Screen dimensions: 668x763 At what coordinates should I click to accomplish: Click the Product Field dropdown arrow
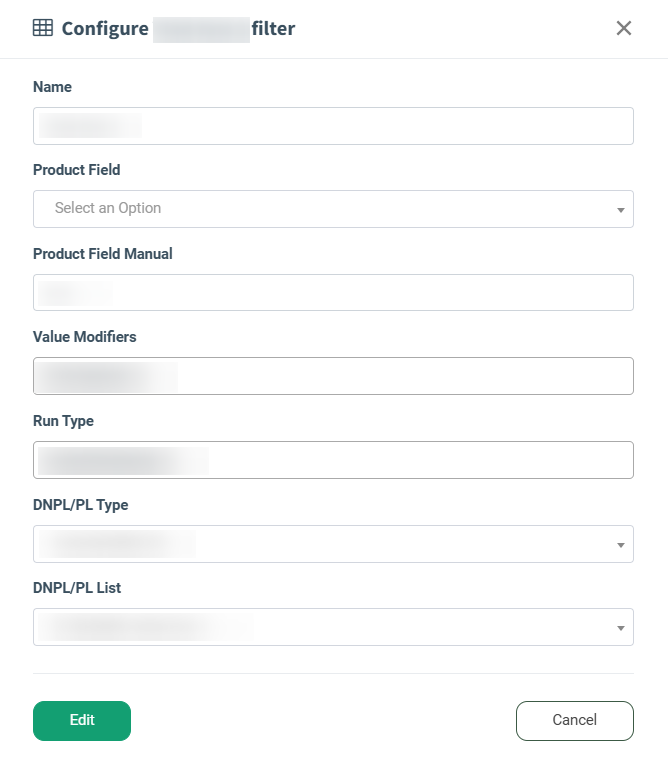(x=620, y=210)
